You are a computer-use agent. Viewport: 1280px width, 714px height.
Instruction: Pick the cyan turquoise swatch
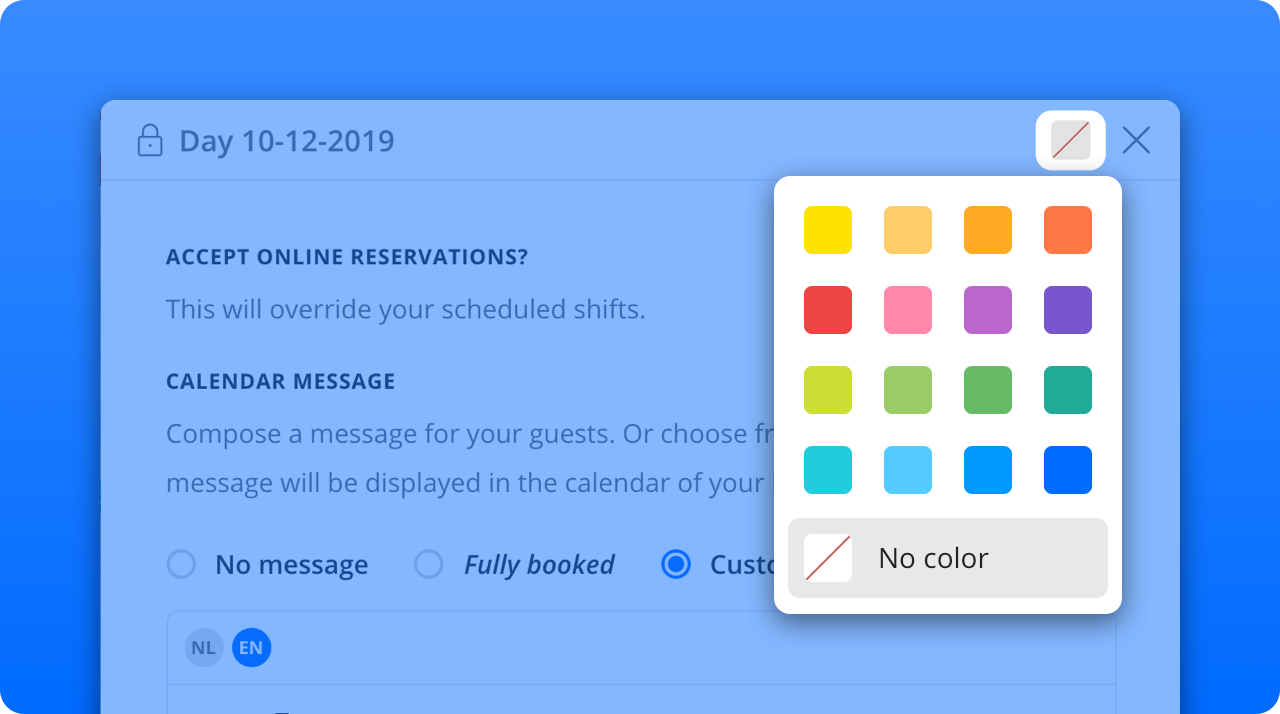828,470
